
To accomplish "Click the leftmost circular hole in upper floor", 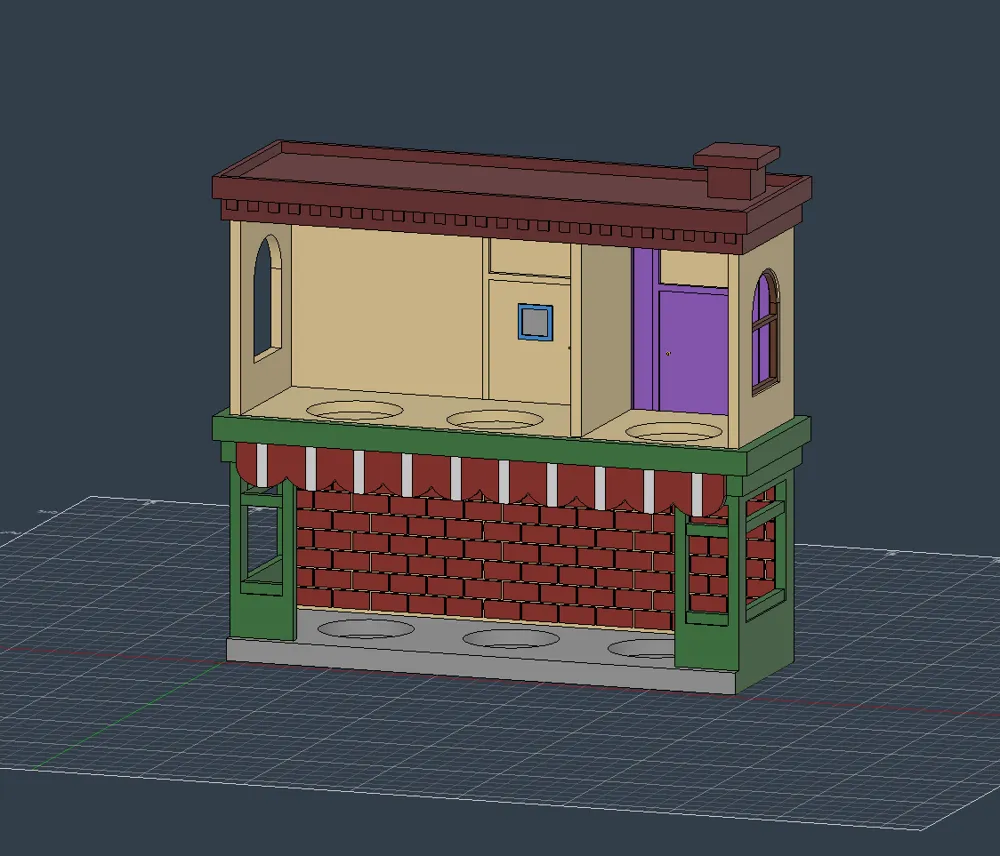I will coord(355,410).
